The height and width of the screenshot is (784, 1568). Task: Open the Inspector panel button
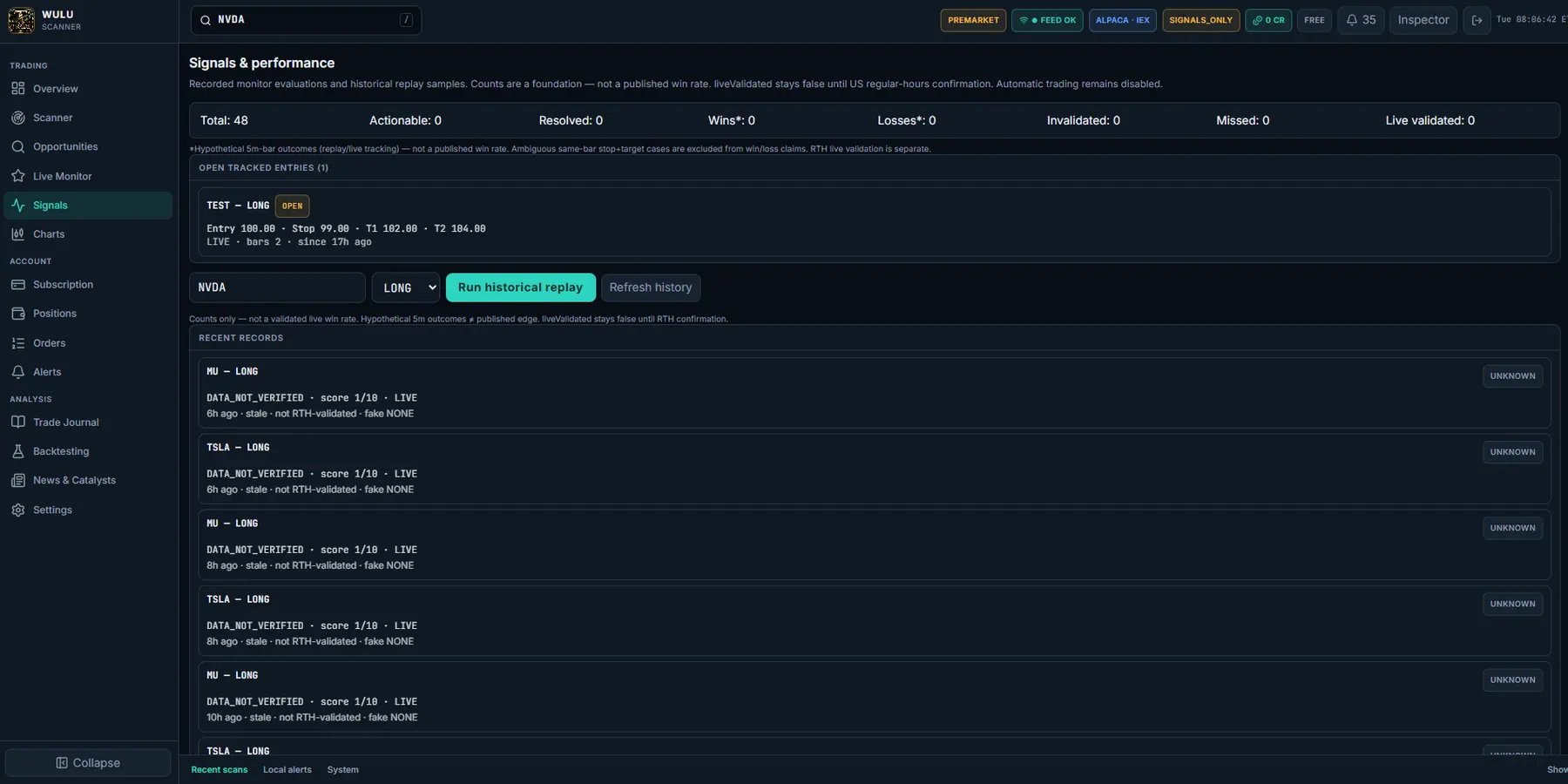1423,20
